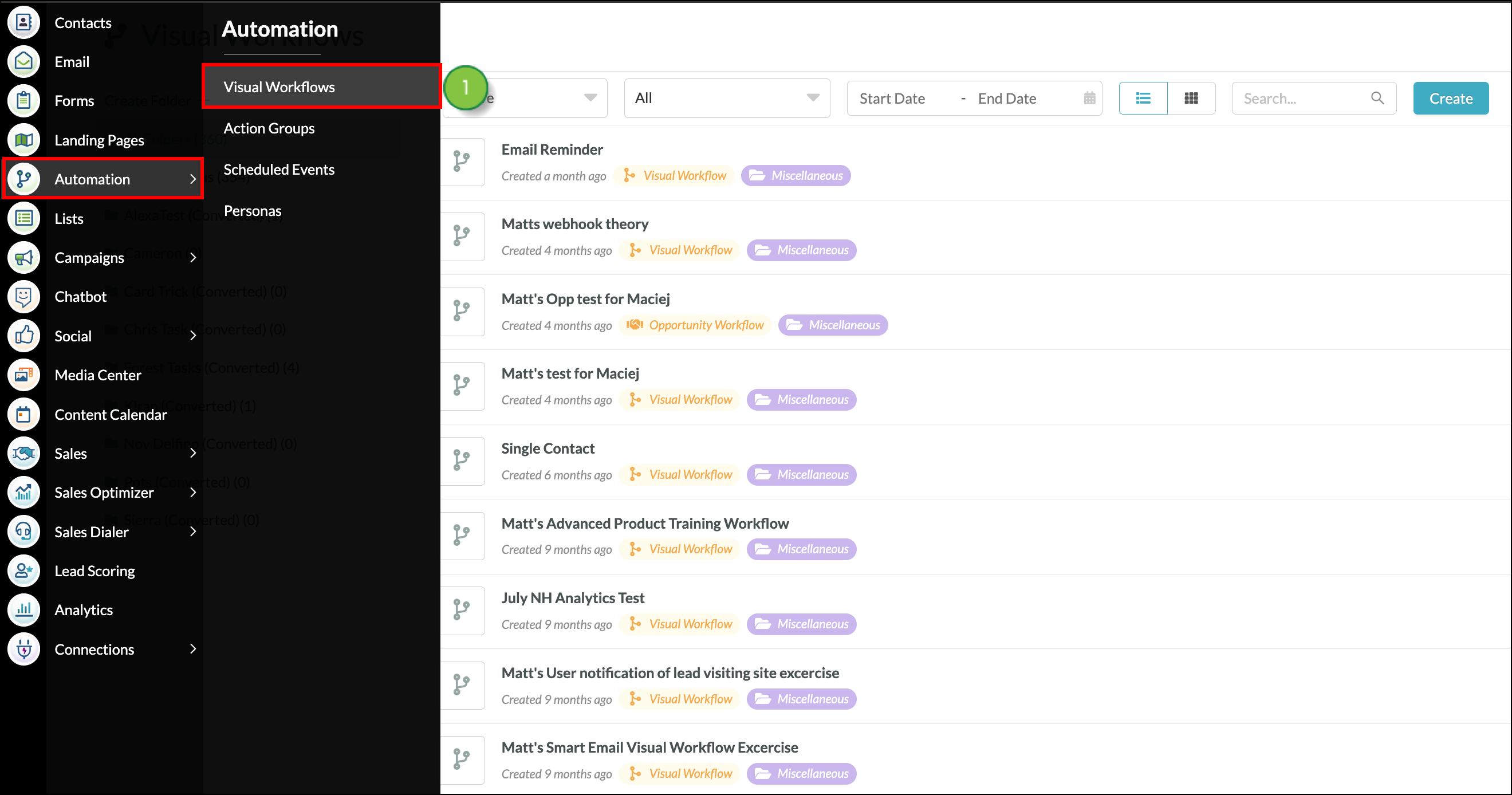Screen dimensions: 1512x795
Task: Select Scheduled Events menu item
Action: [x=279, y=170]
